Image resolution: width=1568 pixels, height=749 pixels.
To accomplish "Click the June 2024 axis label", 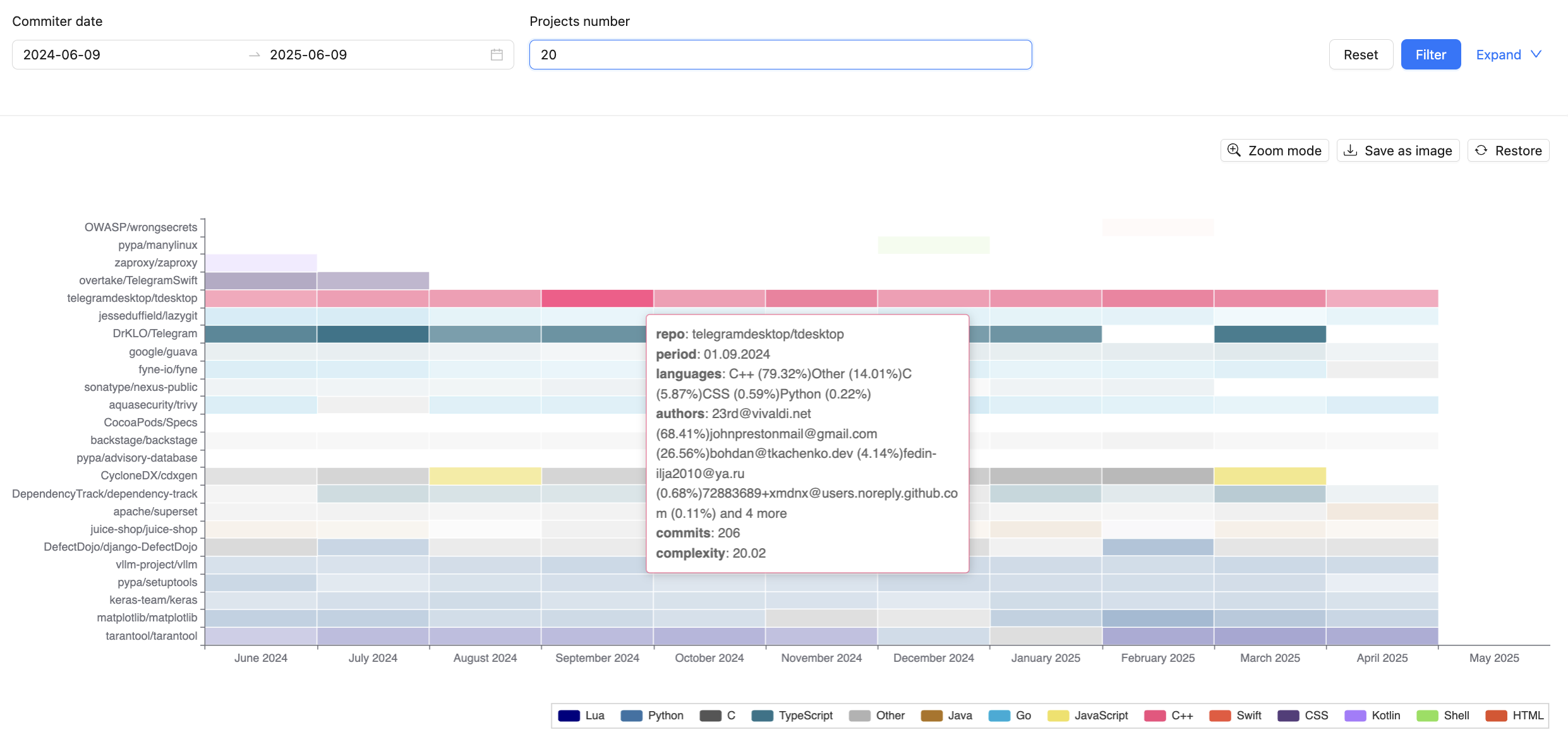I will point(261,658).
